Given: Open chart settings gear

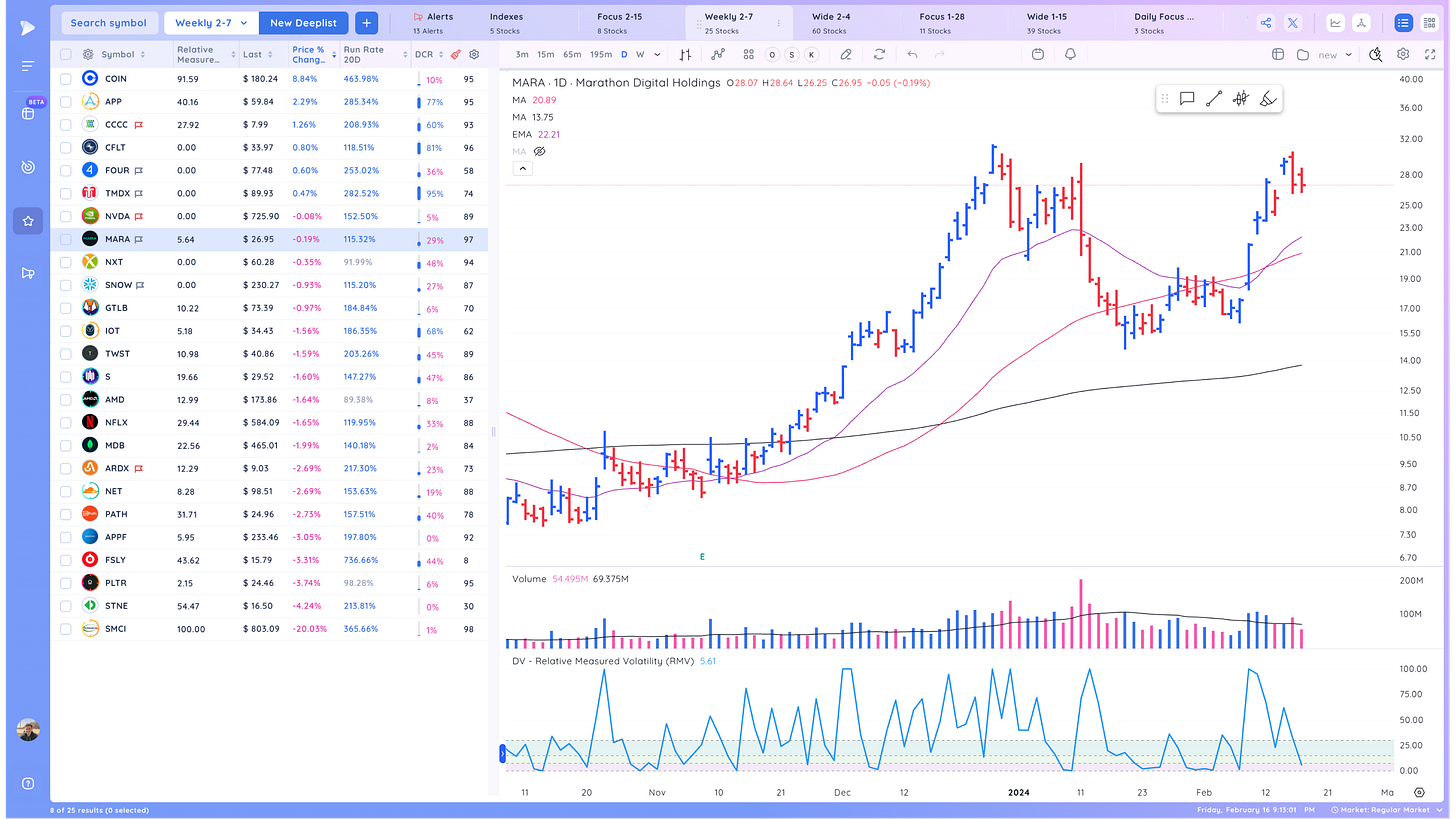Looking at the screenshot, I should 1403,55.
